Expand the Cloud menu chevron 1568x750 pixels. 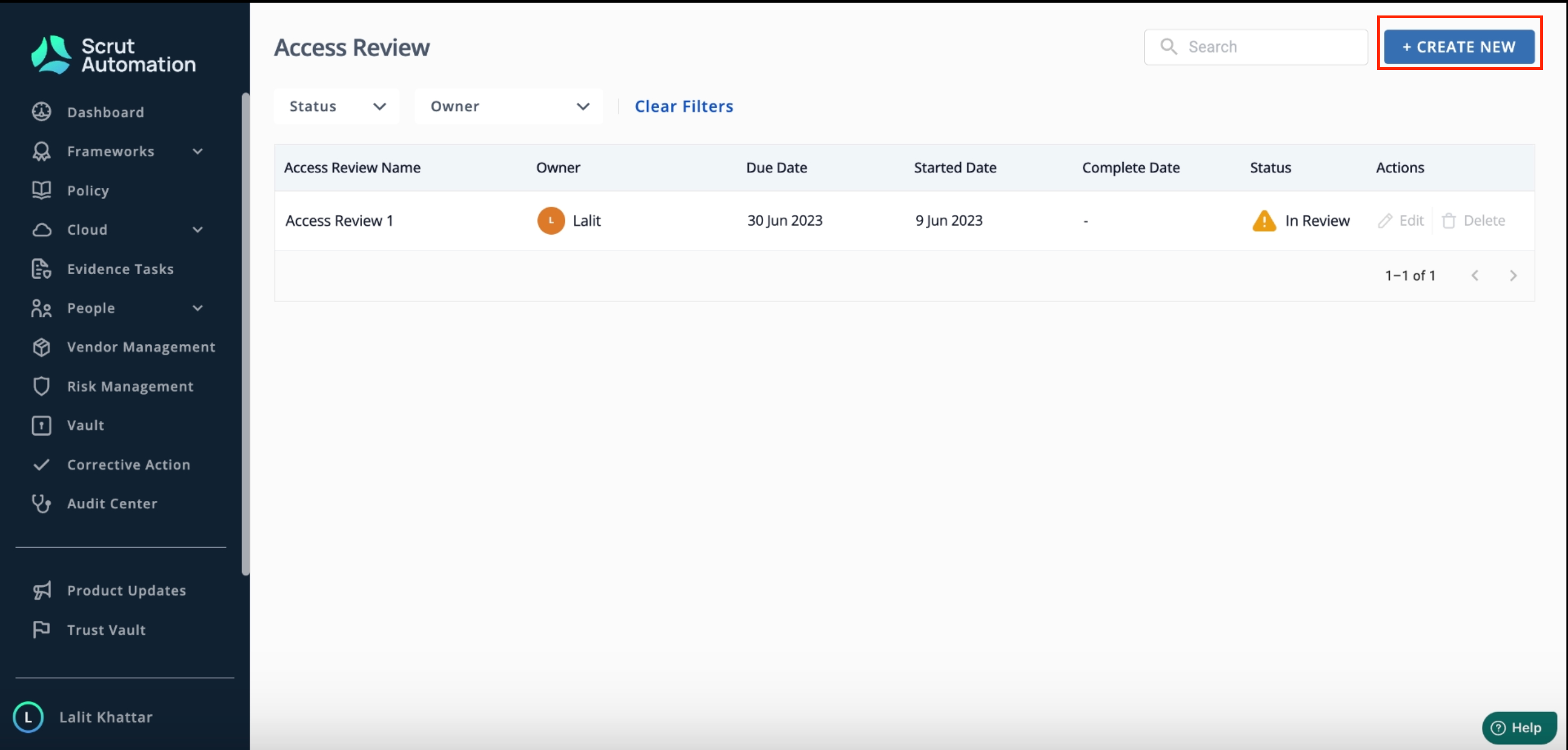(198, 229)
